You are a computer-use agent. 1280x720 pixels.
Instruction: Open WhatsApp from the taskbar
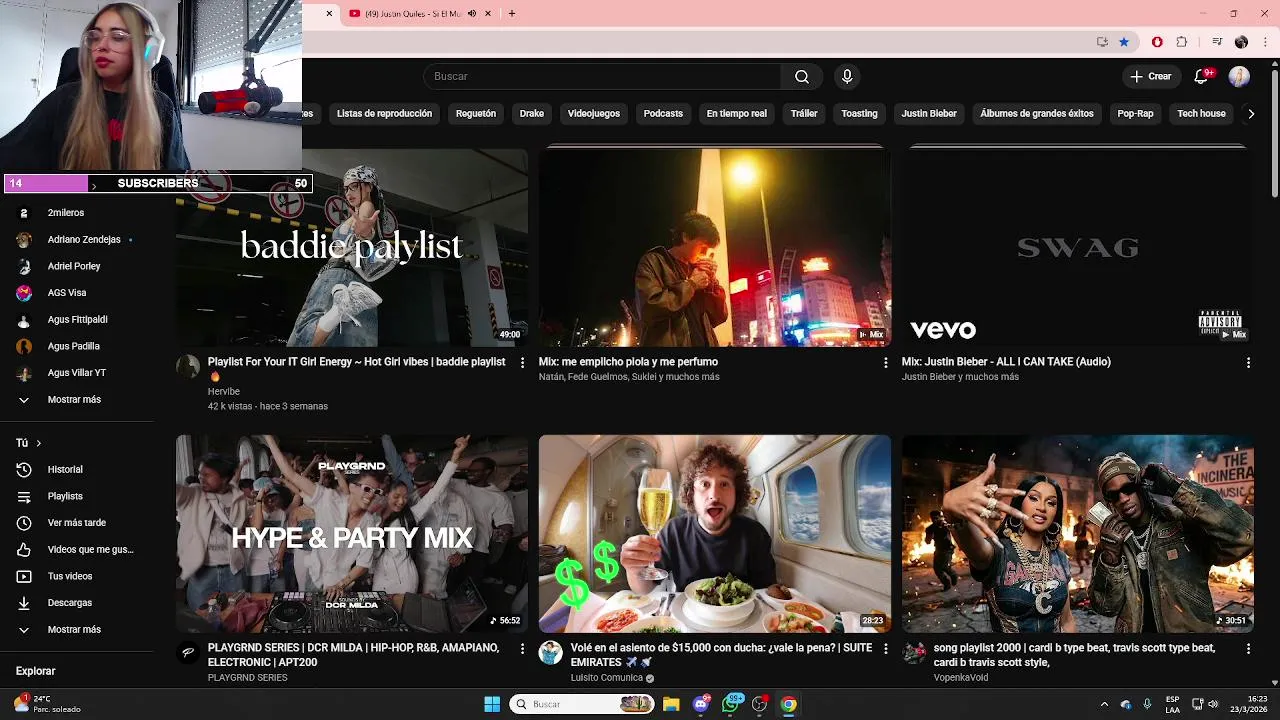(731, 704)
